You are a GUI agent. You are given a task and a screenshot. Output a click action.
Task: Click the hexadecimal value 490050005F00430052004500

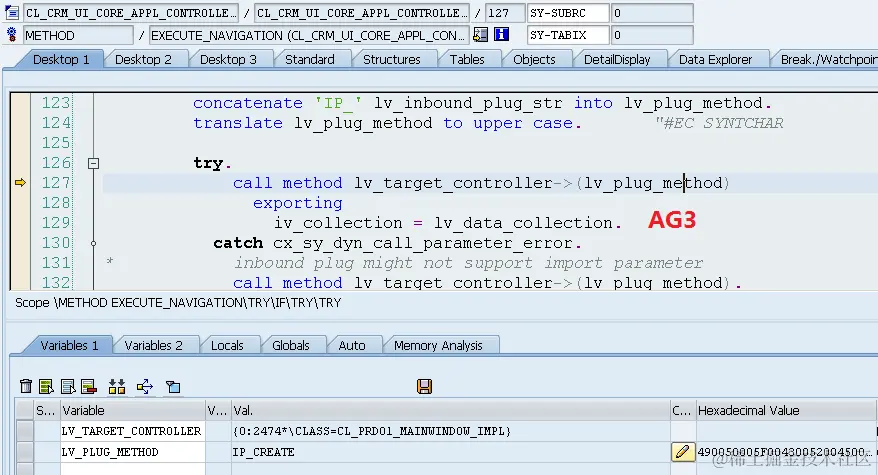(784, 452)
